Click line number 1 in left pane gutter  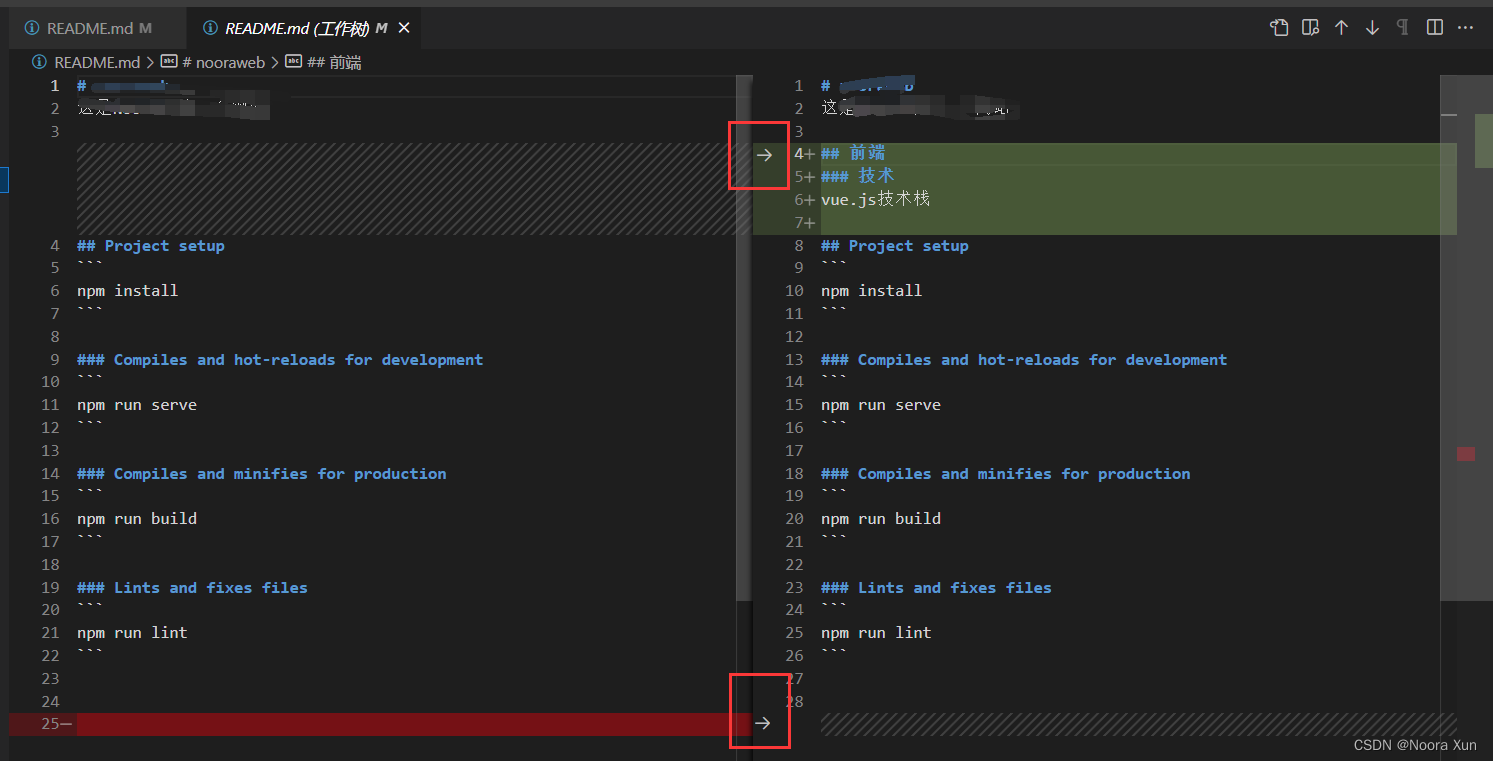pyautogui.click(x=56, y=86)
